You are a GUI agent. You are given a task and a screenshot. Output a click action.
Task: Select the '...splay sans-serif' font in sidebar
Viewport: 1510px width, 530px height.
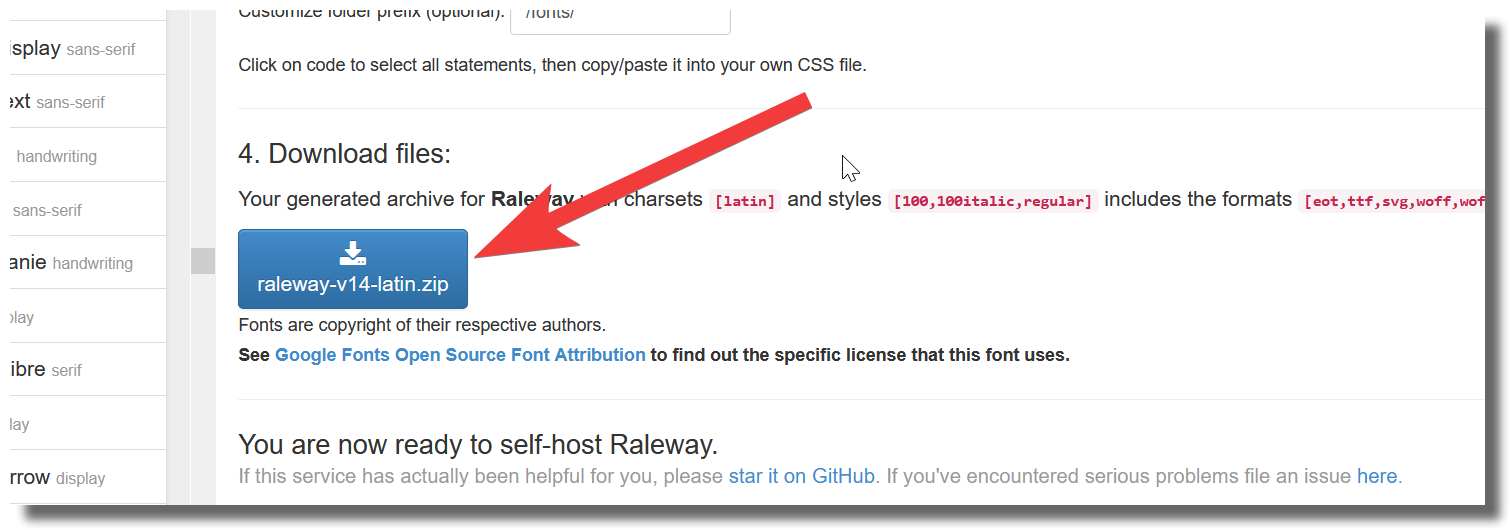pyautogui.click(x=72, y=48)
